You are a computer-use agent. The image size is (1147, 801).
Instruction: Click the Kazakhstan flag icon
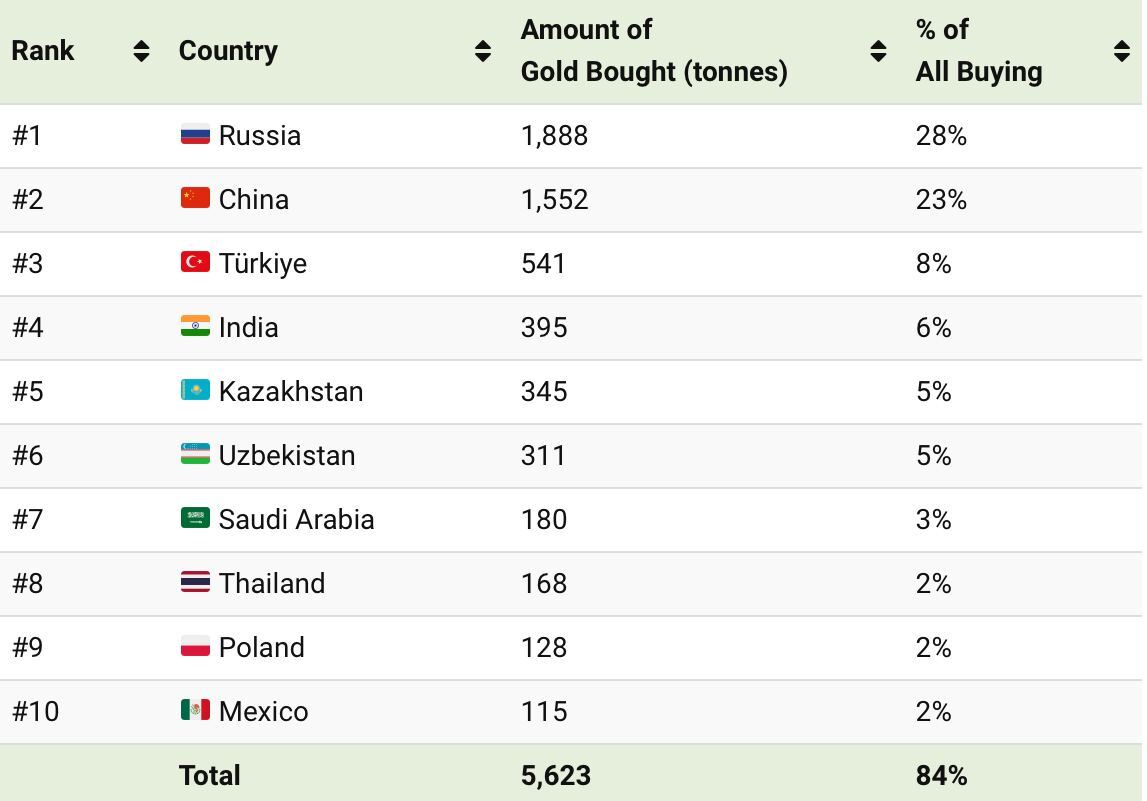pos(195,390)
